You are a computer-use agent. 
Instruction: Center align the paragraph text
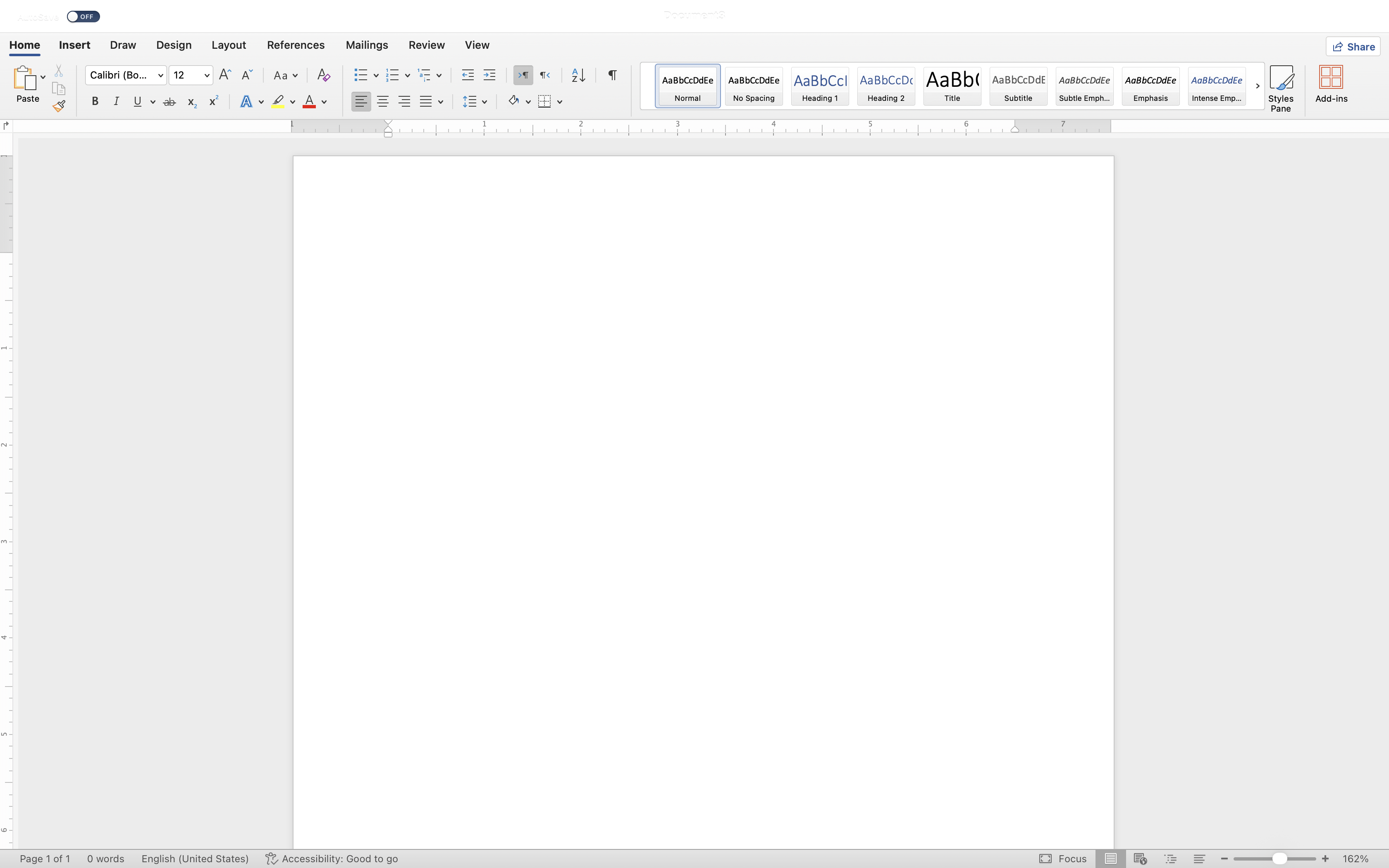382,102
